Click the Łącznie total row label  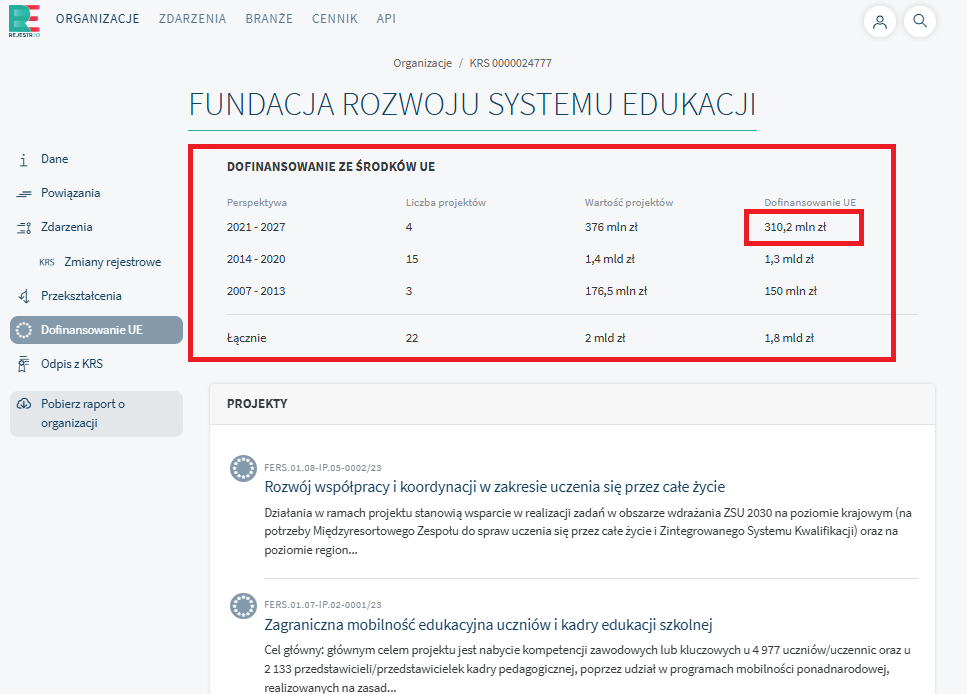pos(247,338)
